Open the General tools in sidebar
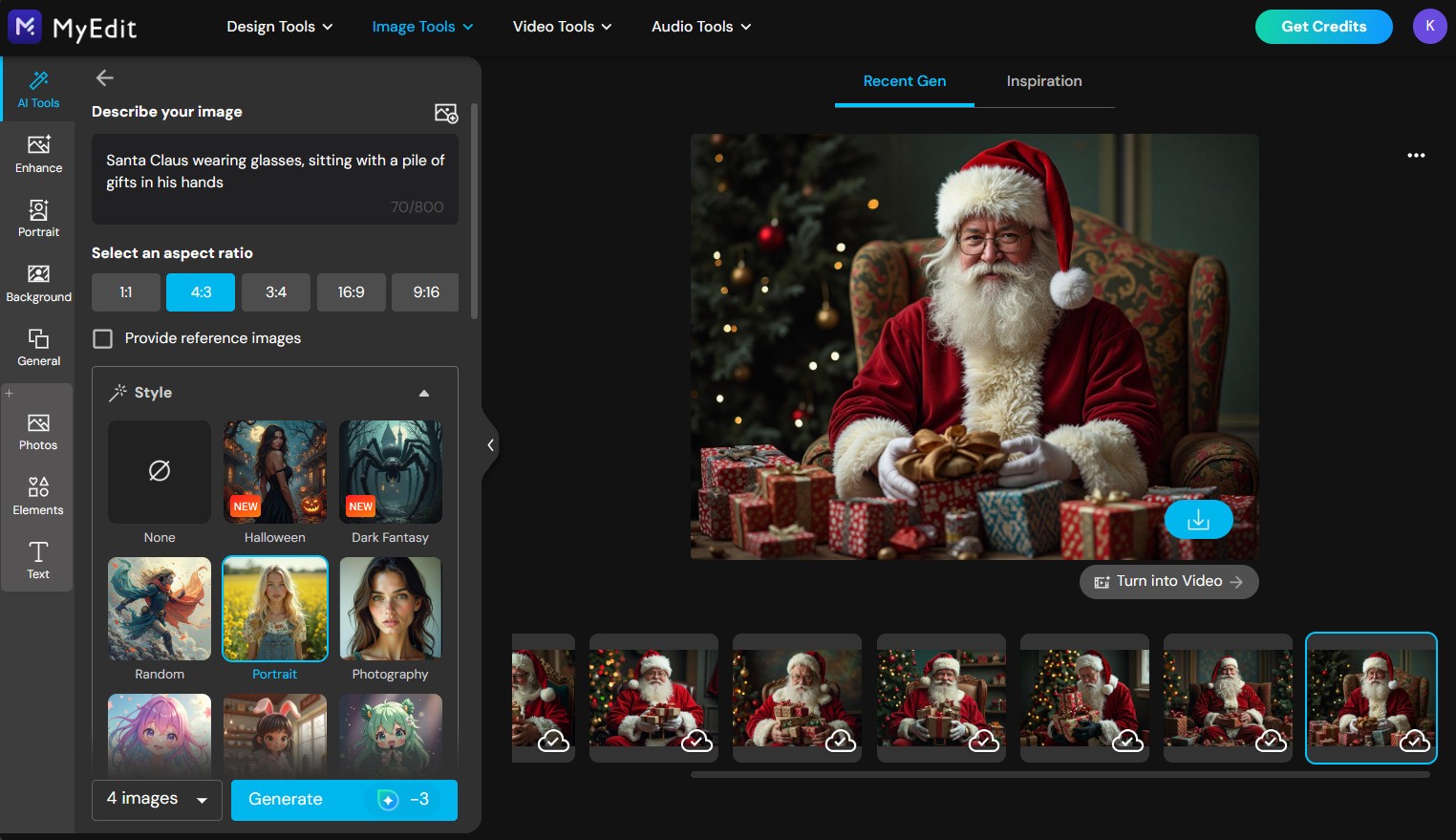Image resolution: width=1456 pixels, height=840 pixels. click(x=38, y=347)
